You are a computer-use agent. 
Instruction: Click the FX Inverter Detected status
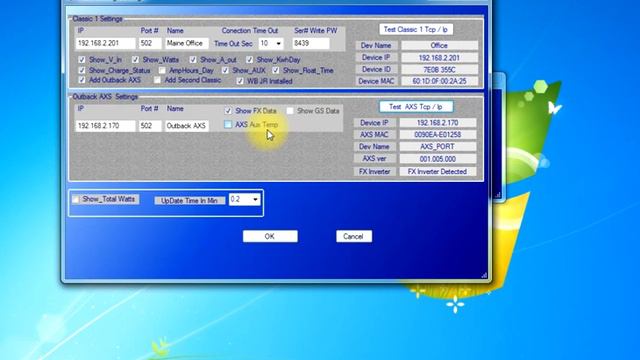point(438,171)
